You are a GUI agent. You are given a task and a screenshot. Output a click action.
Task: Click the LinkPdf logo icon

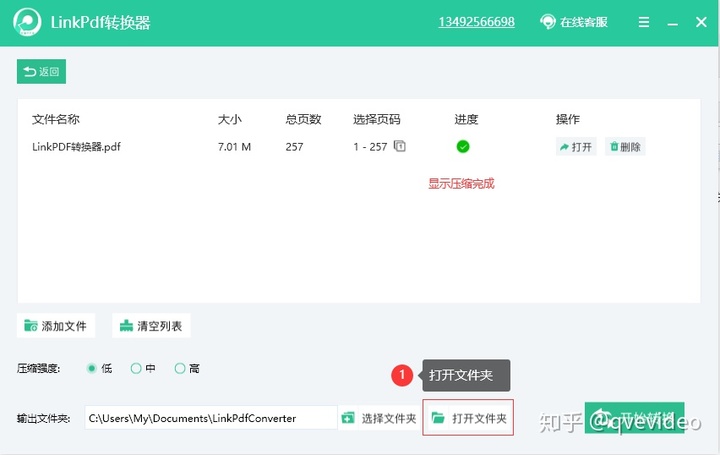tap(27, 22)
